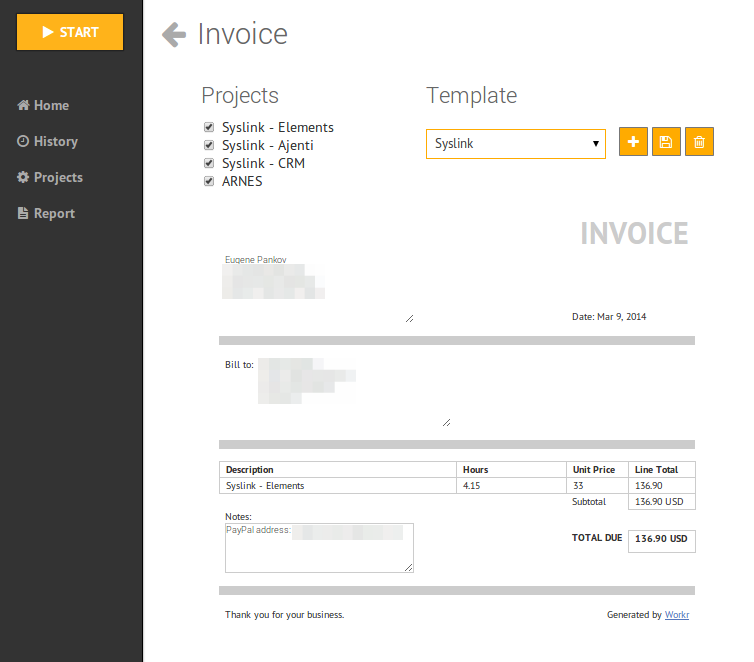The height and width of the screenshot is (662, 754).
Task: Save the template using floppy disk icon
Action: 666,141
